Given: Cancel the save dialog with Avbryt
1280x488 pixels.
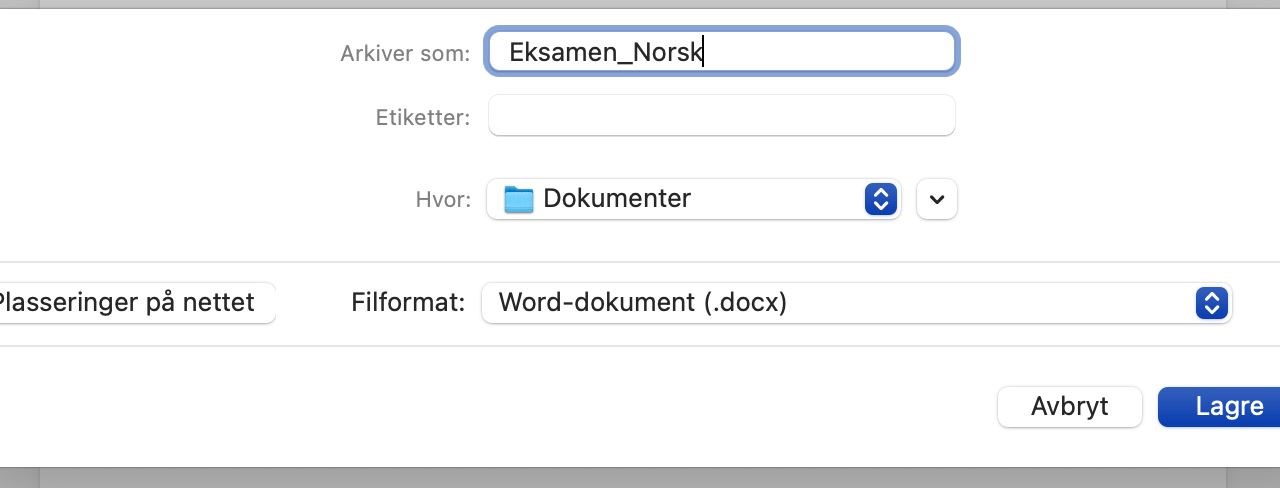Looking at the screenshot, I should pyautogui.click(x=1070, y=407).
